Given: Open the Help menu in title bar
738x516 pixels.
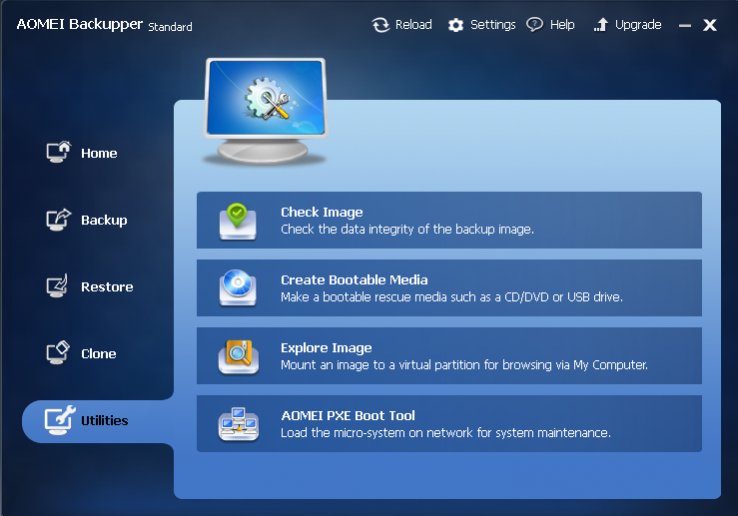Looking at the screenshot, I should [551, 25].
